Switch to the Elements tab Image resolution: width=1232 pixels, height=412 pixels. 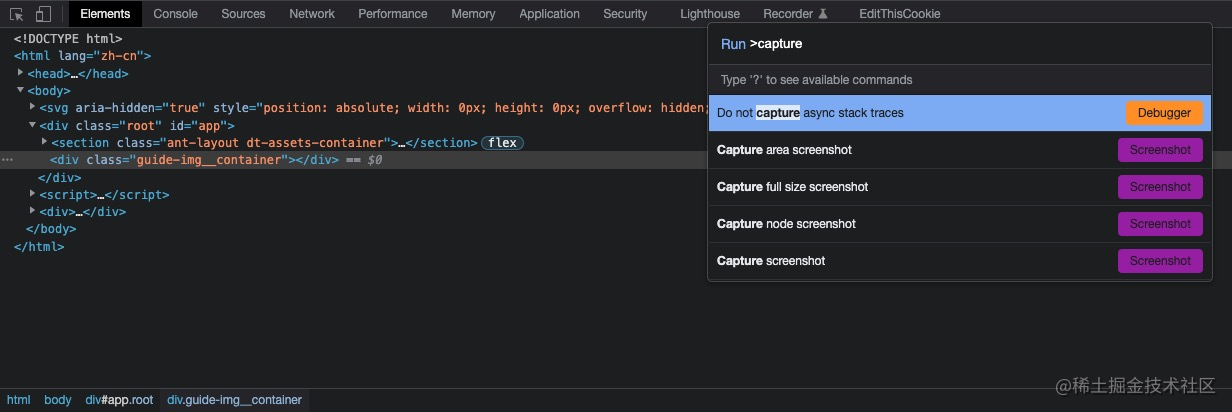pos(105,14)
